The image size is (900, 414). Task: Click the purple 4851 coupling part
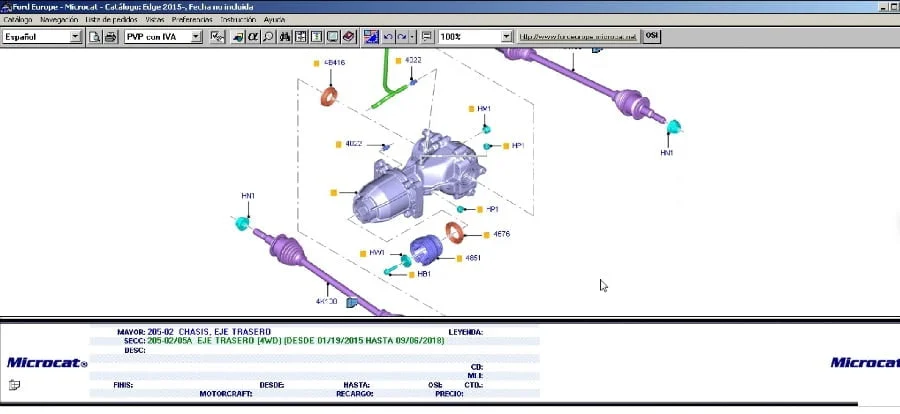click(x=426, y=250)
